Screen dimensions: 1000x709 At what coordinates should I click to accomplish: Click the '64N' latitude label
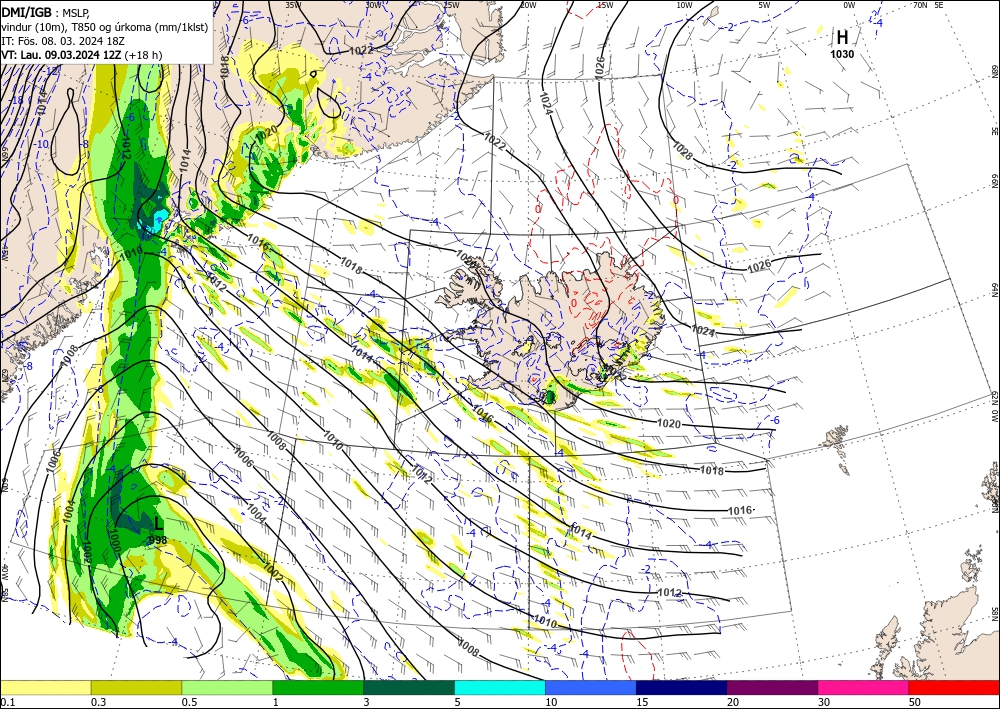click(995, 290)
